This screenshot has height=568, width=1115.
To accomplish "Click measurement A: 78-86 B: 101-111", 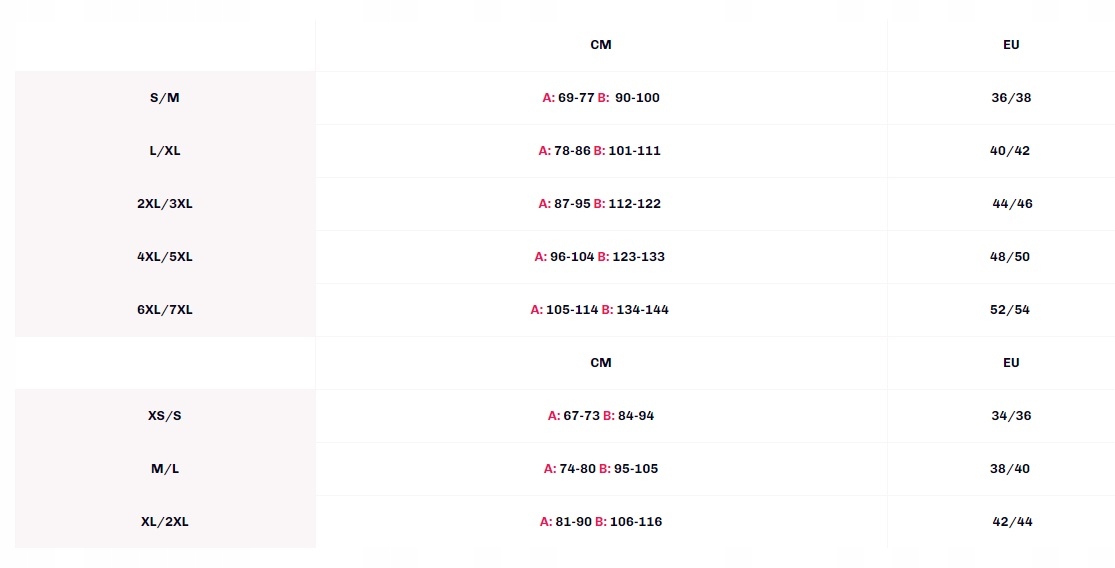I will pos(599,151).
